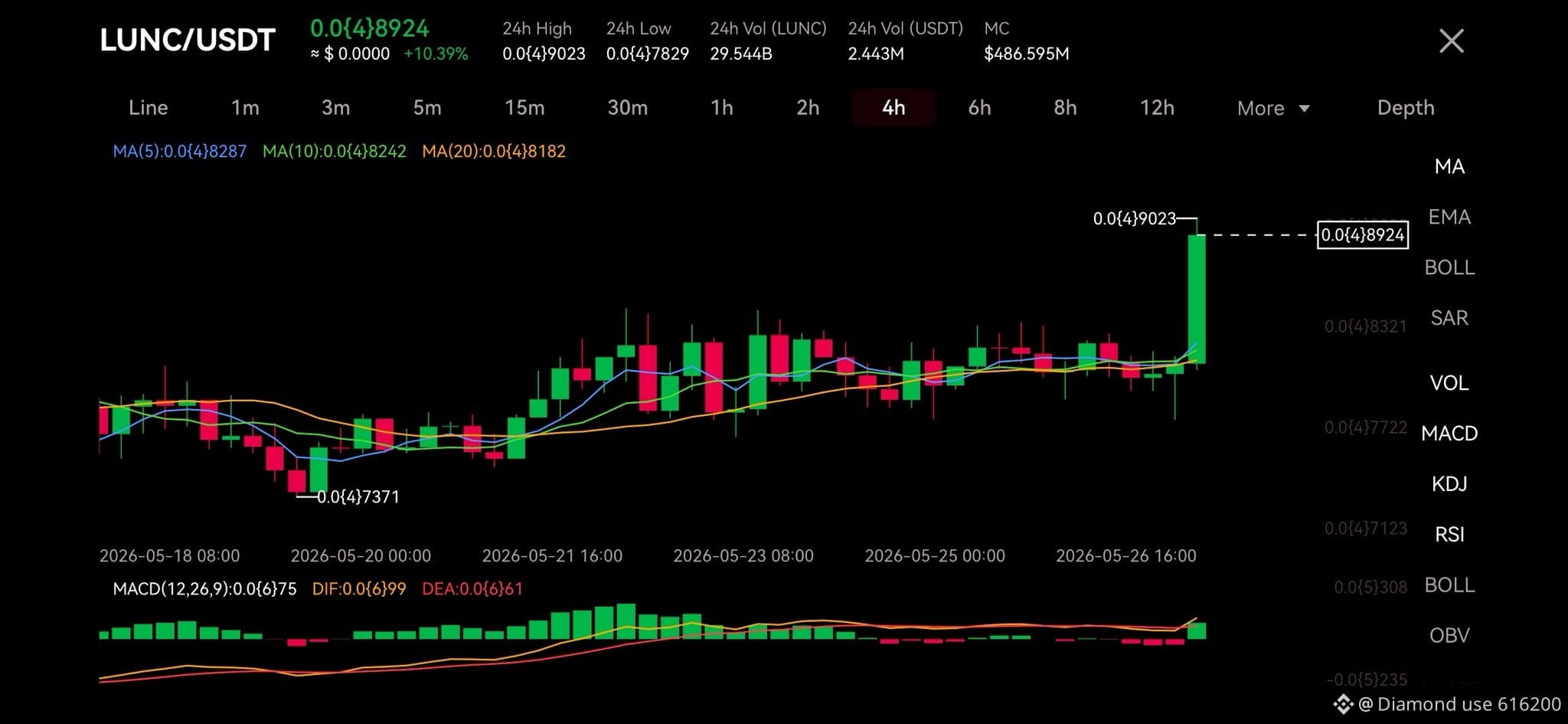Toggle the MA indicator
The height and width of the screenshot is (724, 1568).
coord(1449,166)
